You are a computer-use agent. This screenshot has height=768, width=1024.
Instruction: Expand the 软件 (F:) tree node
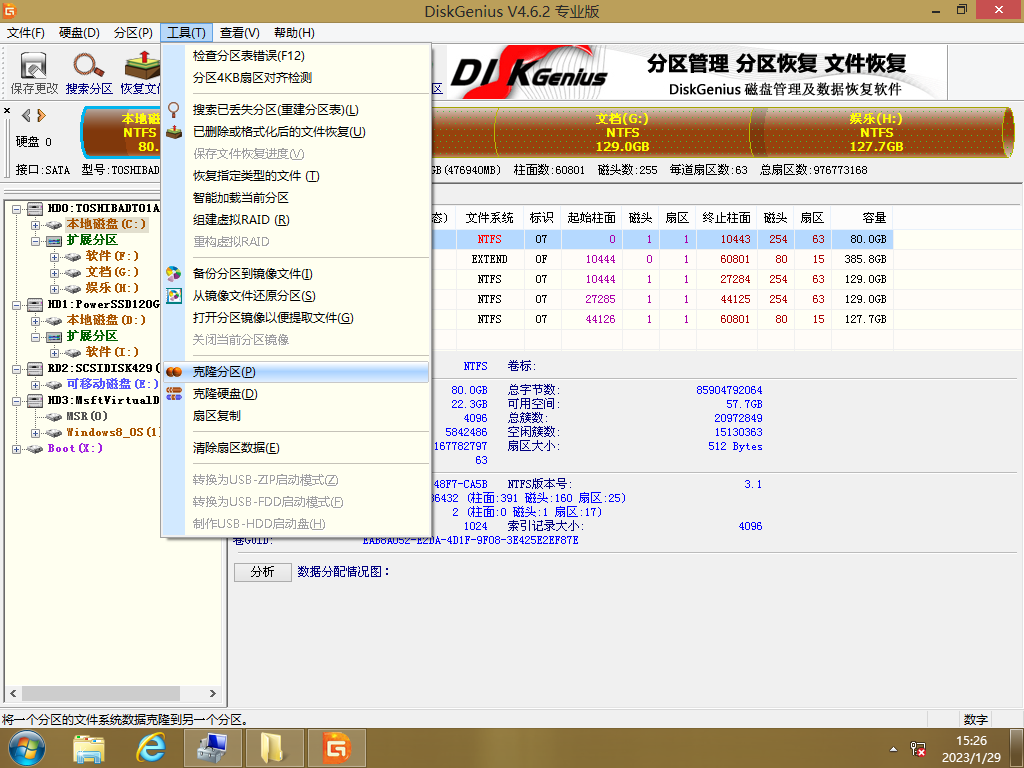coord(54,257)
